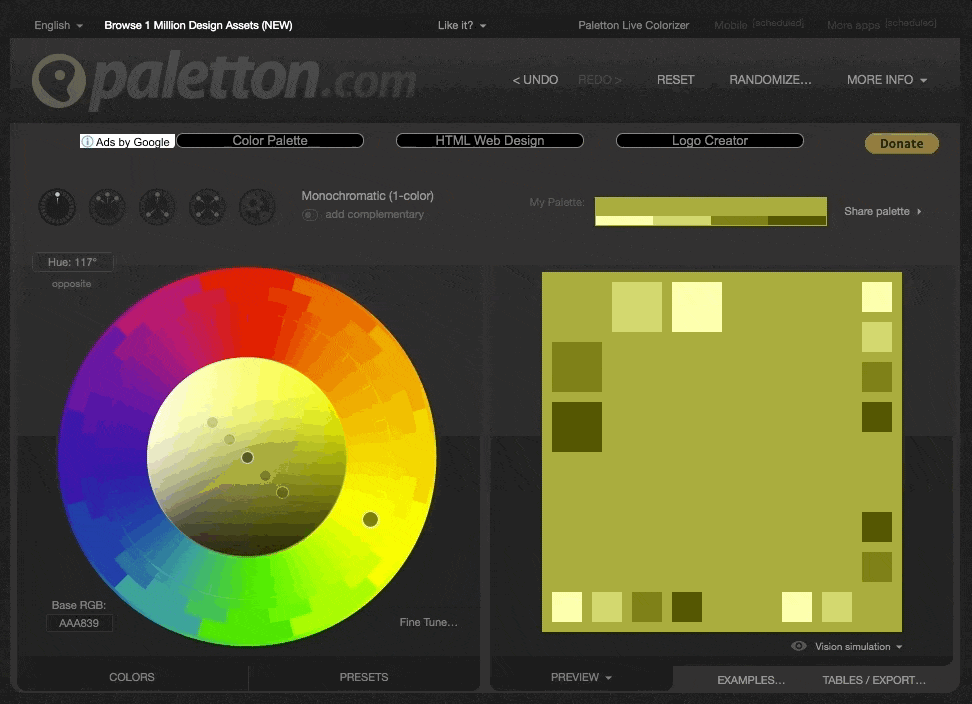Select the Monochromatic color scheme icon
Viewport: 972px width, 704px height.
[x=57, y=206]
